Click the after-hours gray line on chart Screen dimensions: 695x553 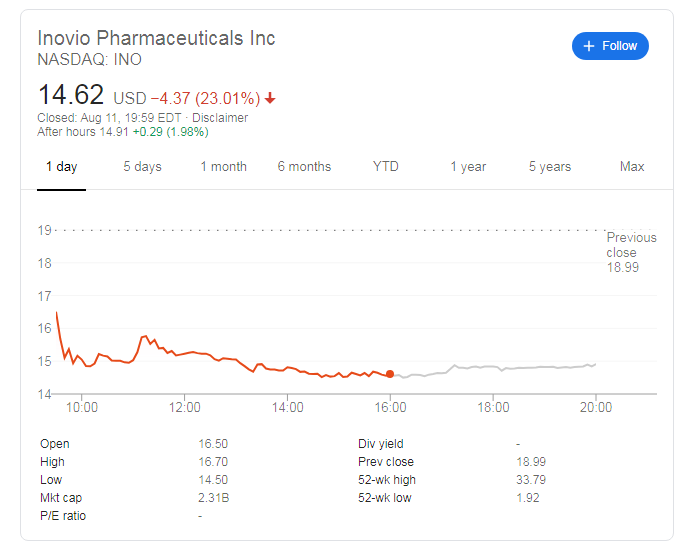click(x=492, y=367)
